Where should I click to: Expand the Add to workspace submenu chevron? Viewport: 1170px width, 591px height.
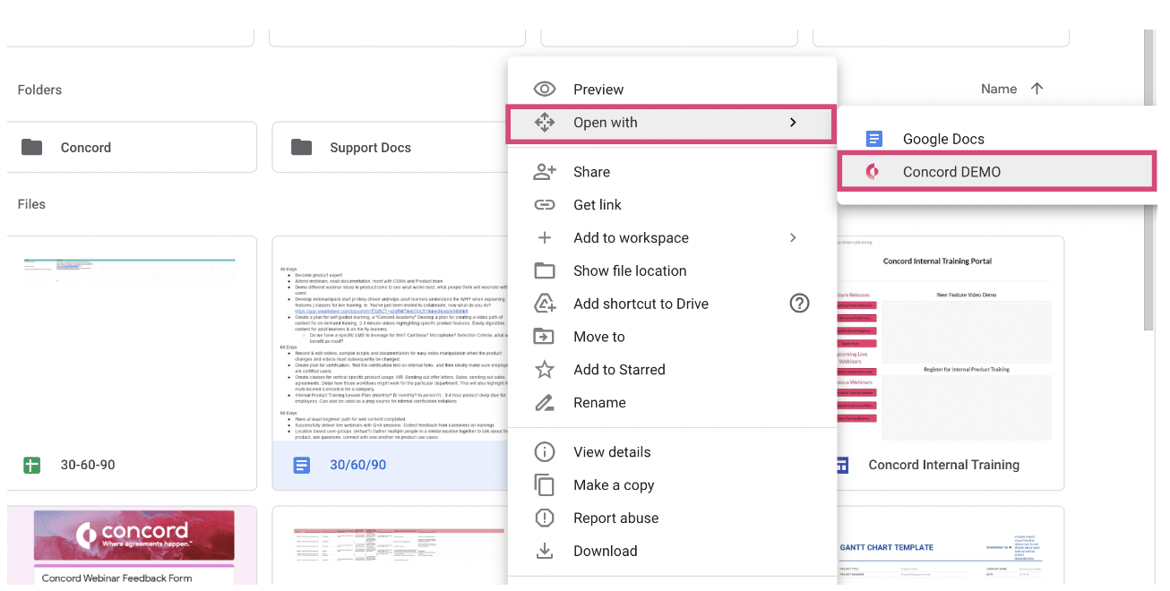[792, 237]
